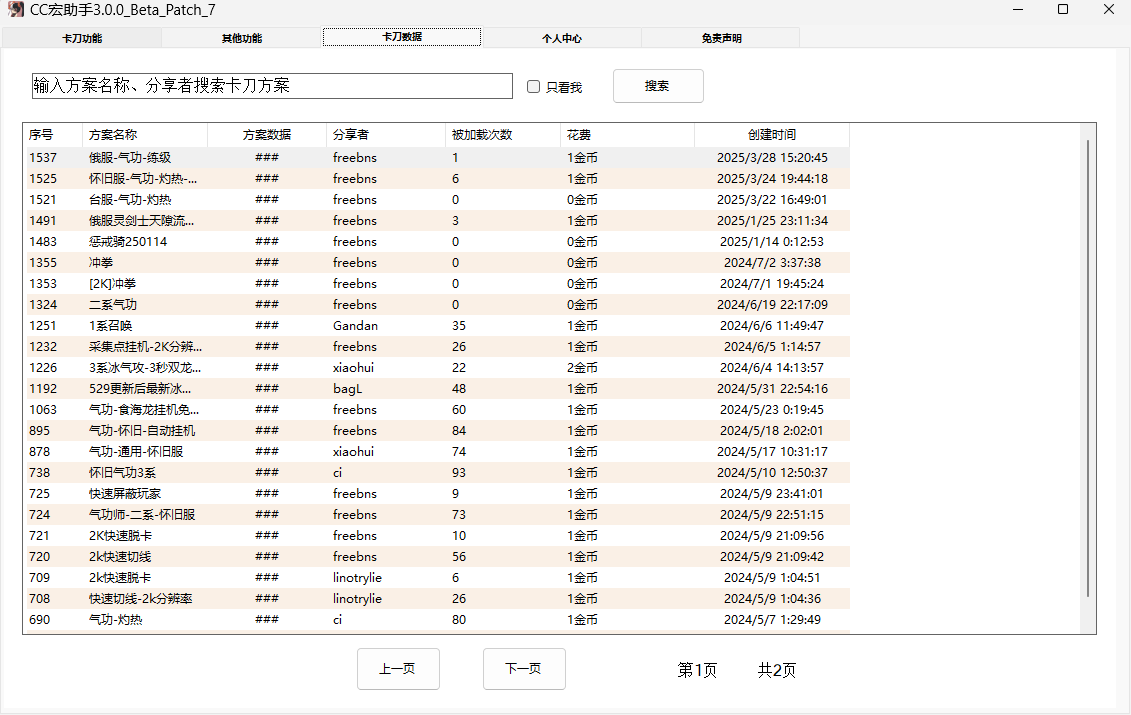Select the 气功-通用-怀旧服 scheme
This screenshot has height=715, width=1131.
point(438,451)
